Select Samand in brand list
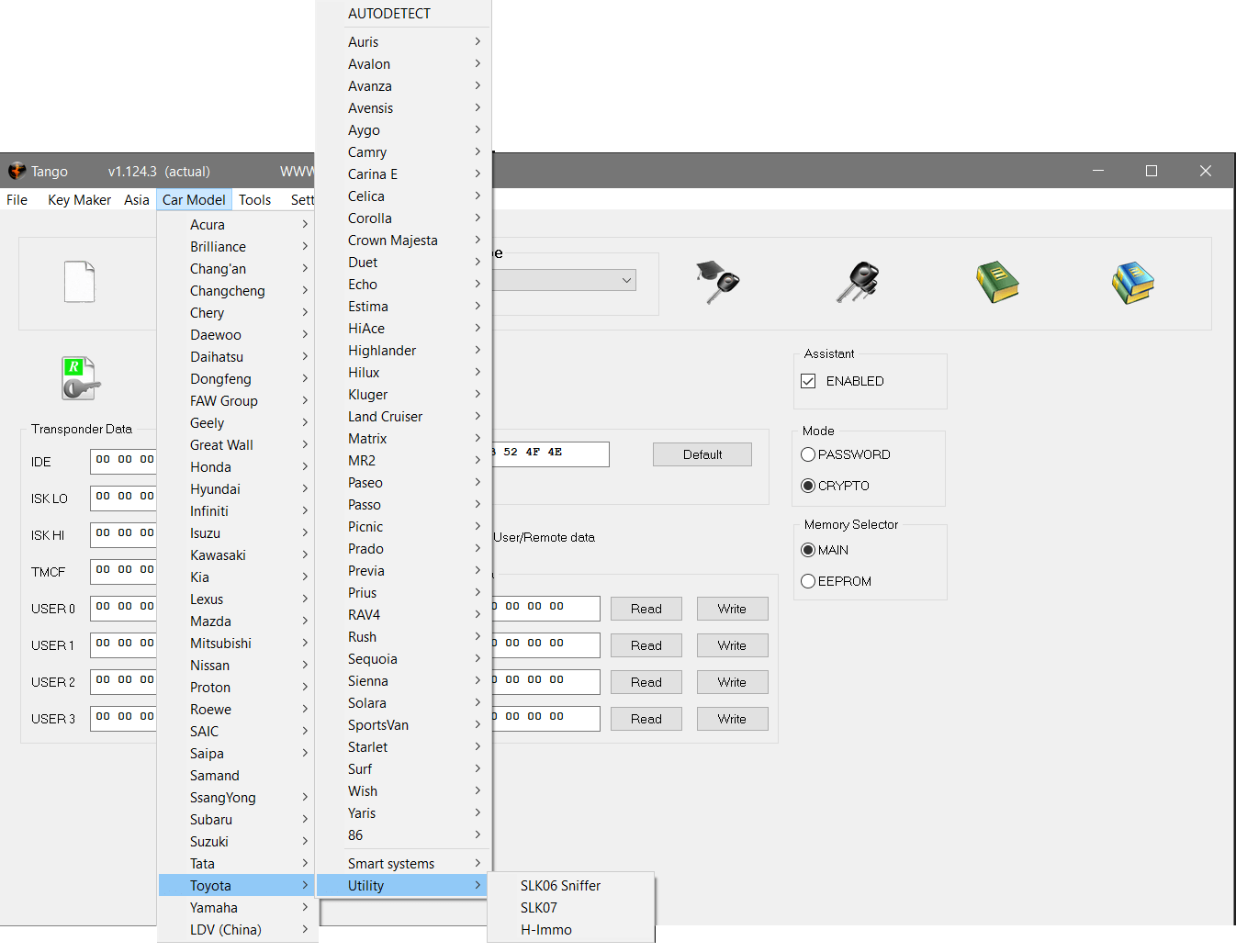This screenshot has height=952, width=1236. click(x=238, y=776)
